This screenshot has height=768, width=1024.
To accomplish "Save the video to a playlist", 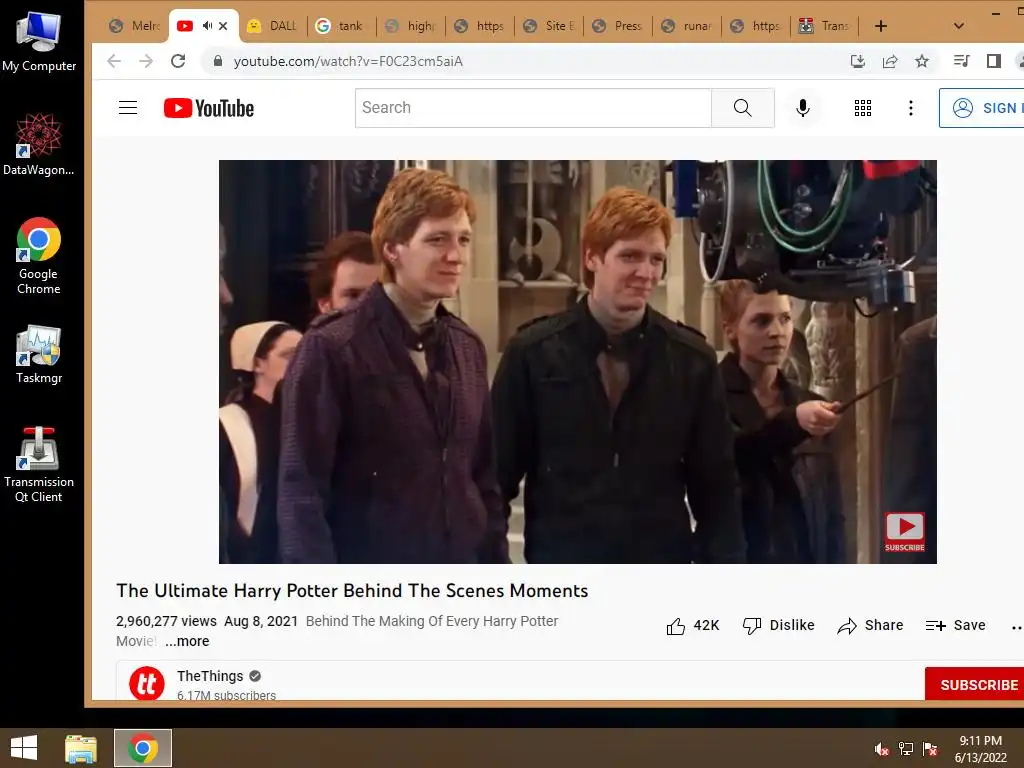I will pyautogui.click(x=955, y=626).
